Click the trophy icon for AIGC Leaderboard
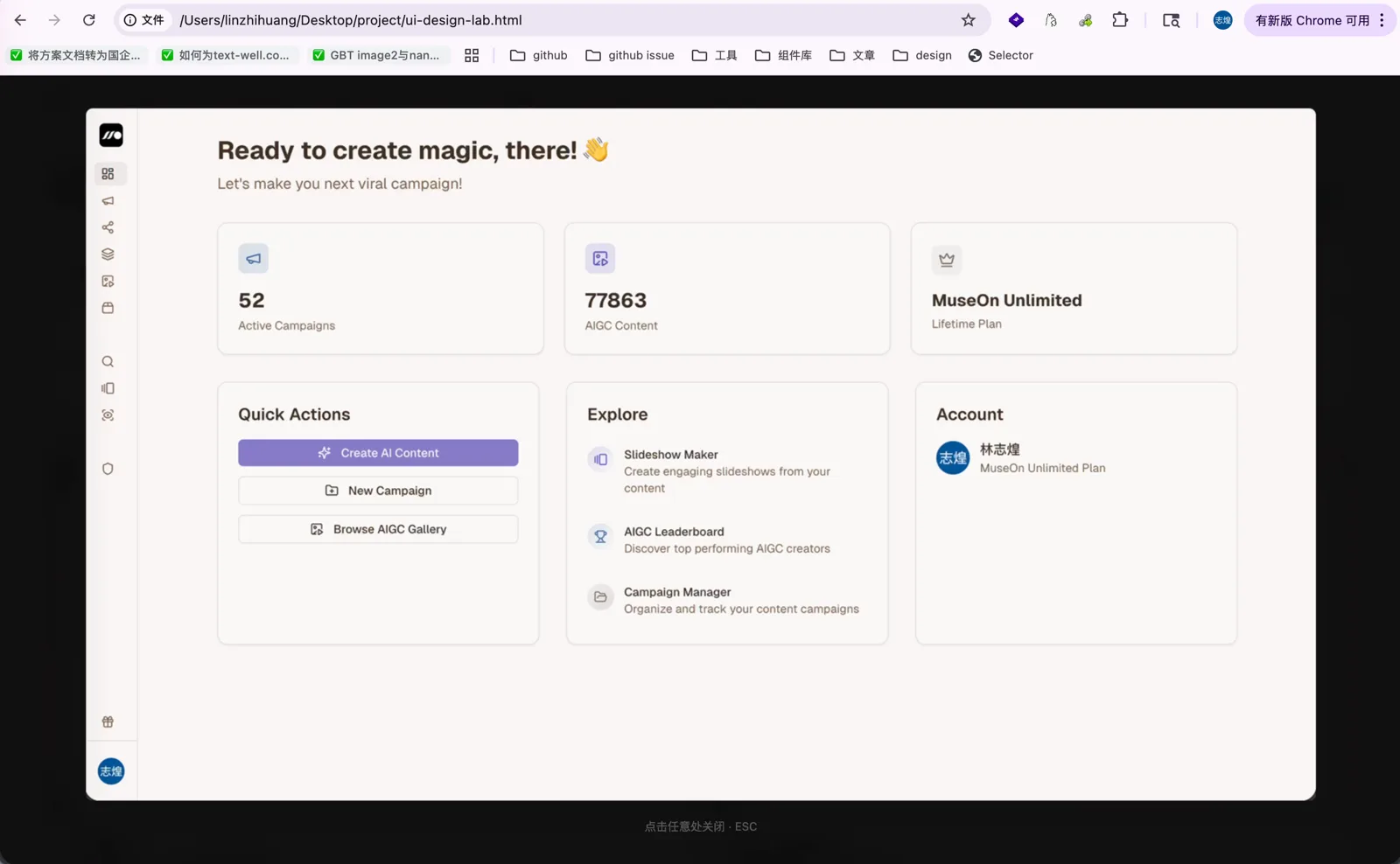Viewport: 1400px width, 864px height. 600,536
